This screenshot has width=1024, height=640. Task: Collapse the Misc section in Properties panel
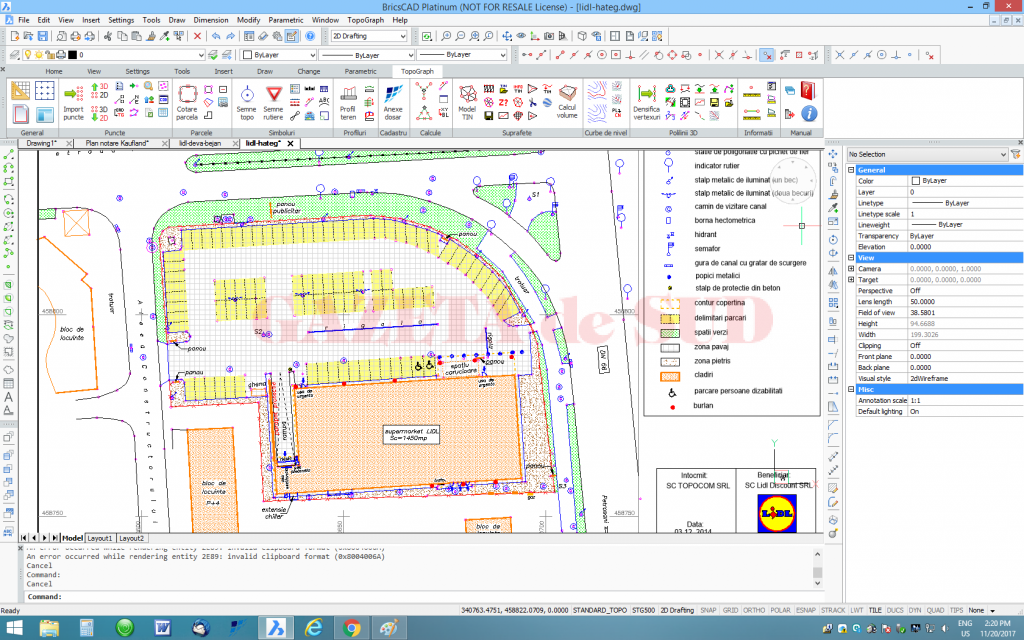tap(851, 389)
